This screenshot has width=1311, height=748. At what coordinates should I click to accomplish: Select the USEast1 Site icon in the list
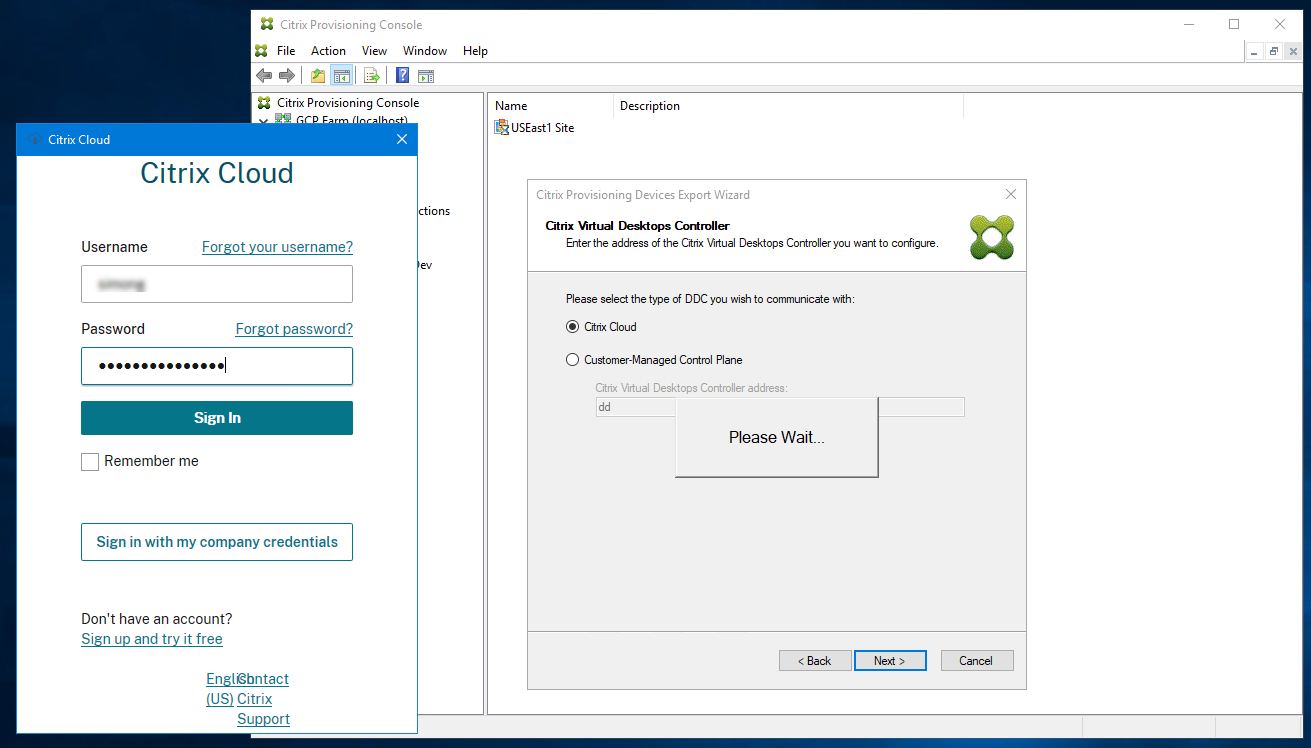(500, 127)
